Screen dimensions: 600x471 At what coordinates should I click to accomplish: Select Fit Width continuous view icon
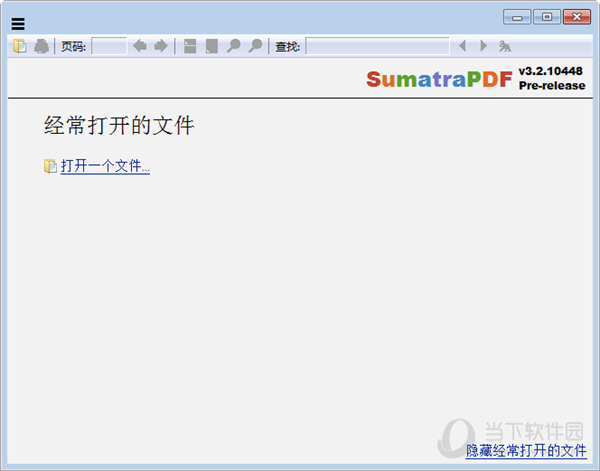point(190,46)
